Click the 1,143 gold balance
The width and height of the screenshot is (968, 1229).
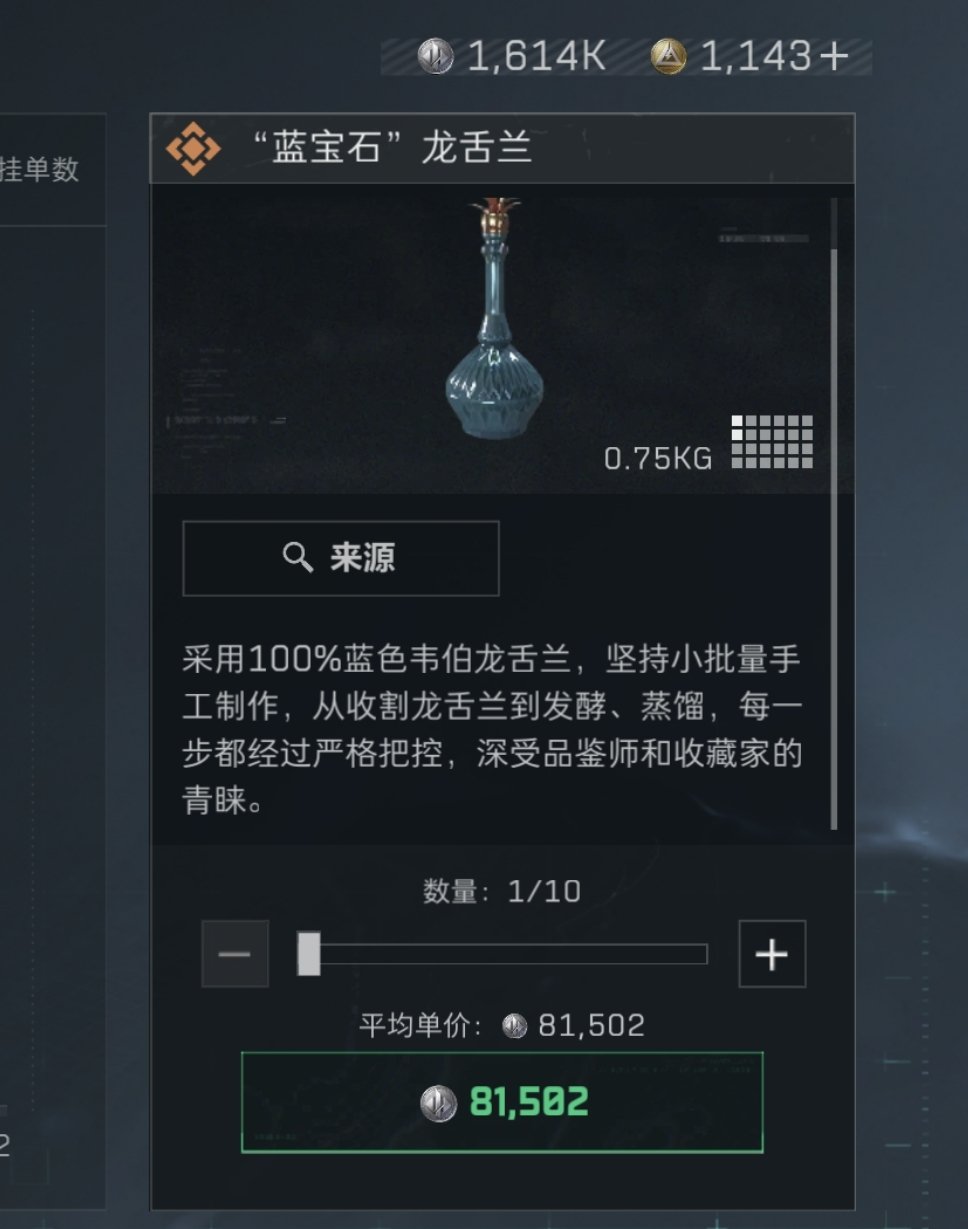coord(757,57)
